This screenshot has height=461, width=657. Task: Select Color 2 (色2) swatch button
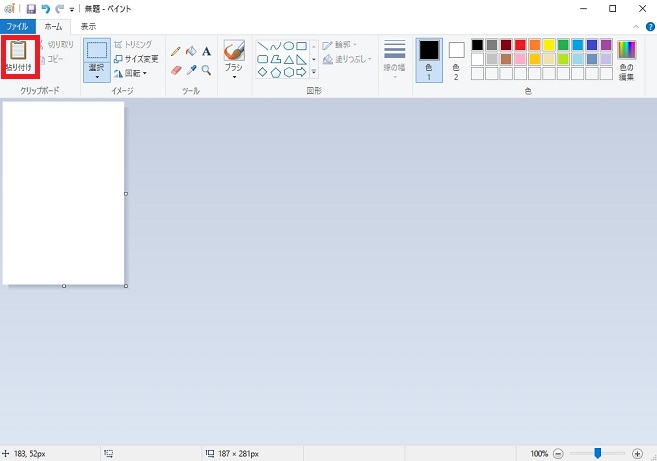456,60
